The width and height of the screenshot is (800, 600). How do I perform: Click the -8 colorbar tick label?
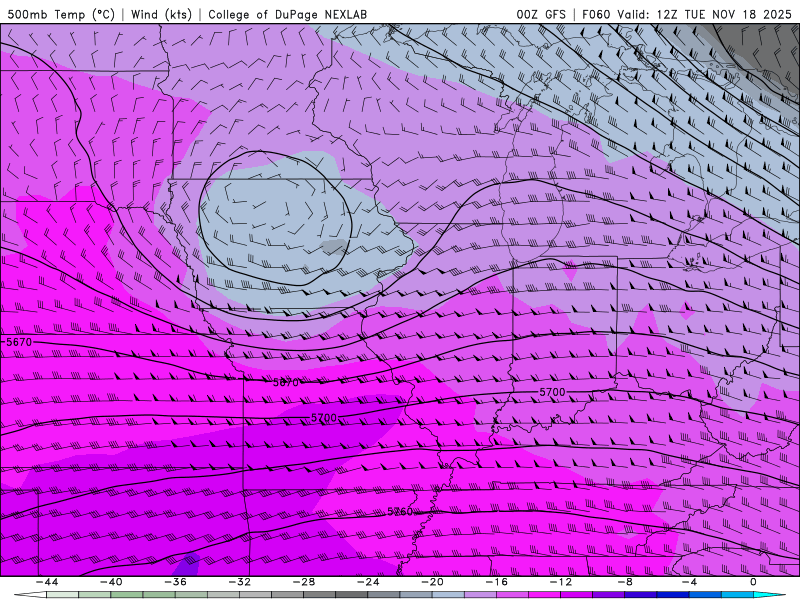click(x=625, y=582)
